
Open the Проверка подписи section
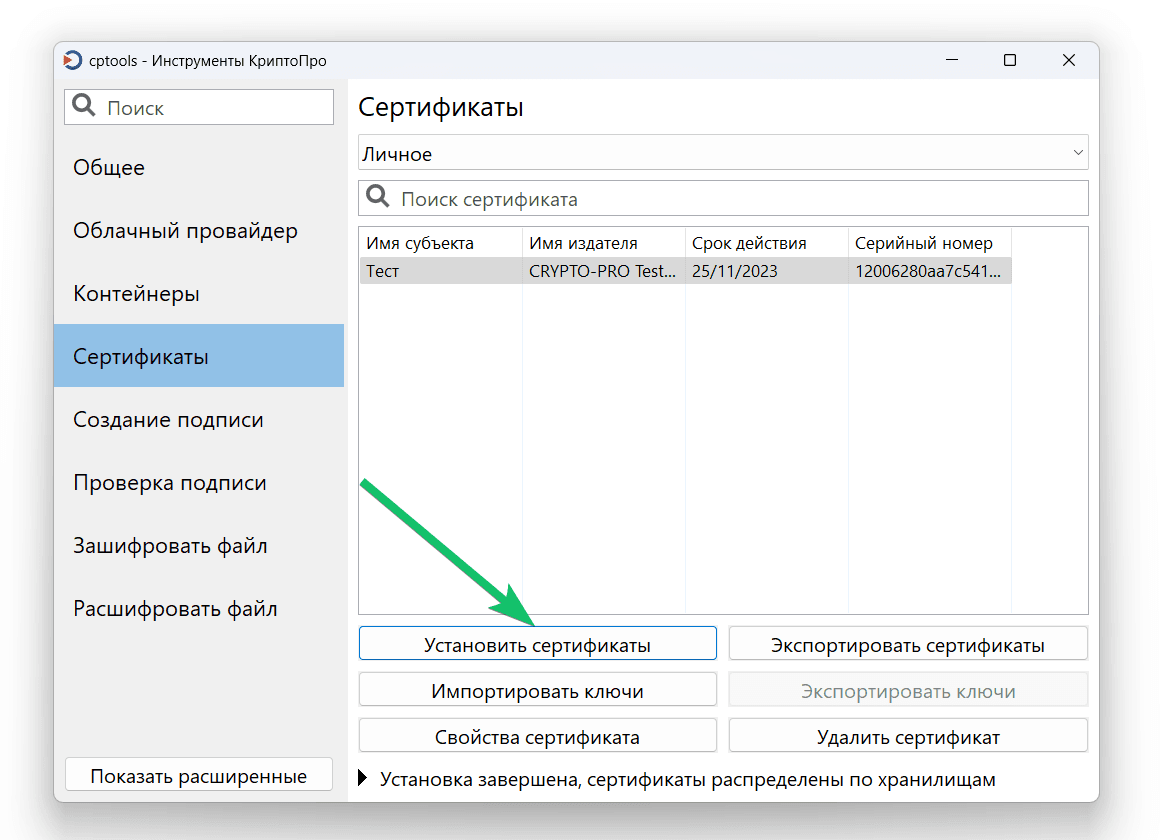[199, 482]
